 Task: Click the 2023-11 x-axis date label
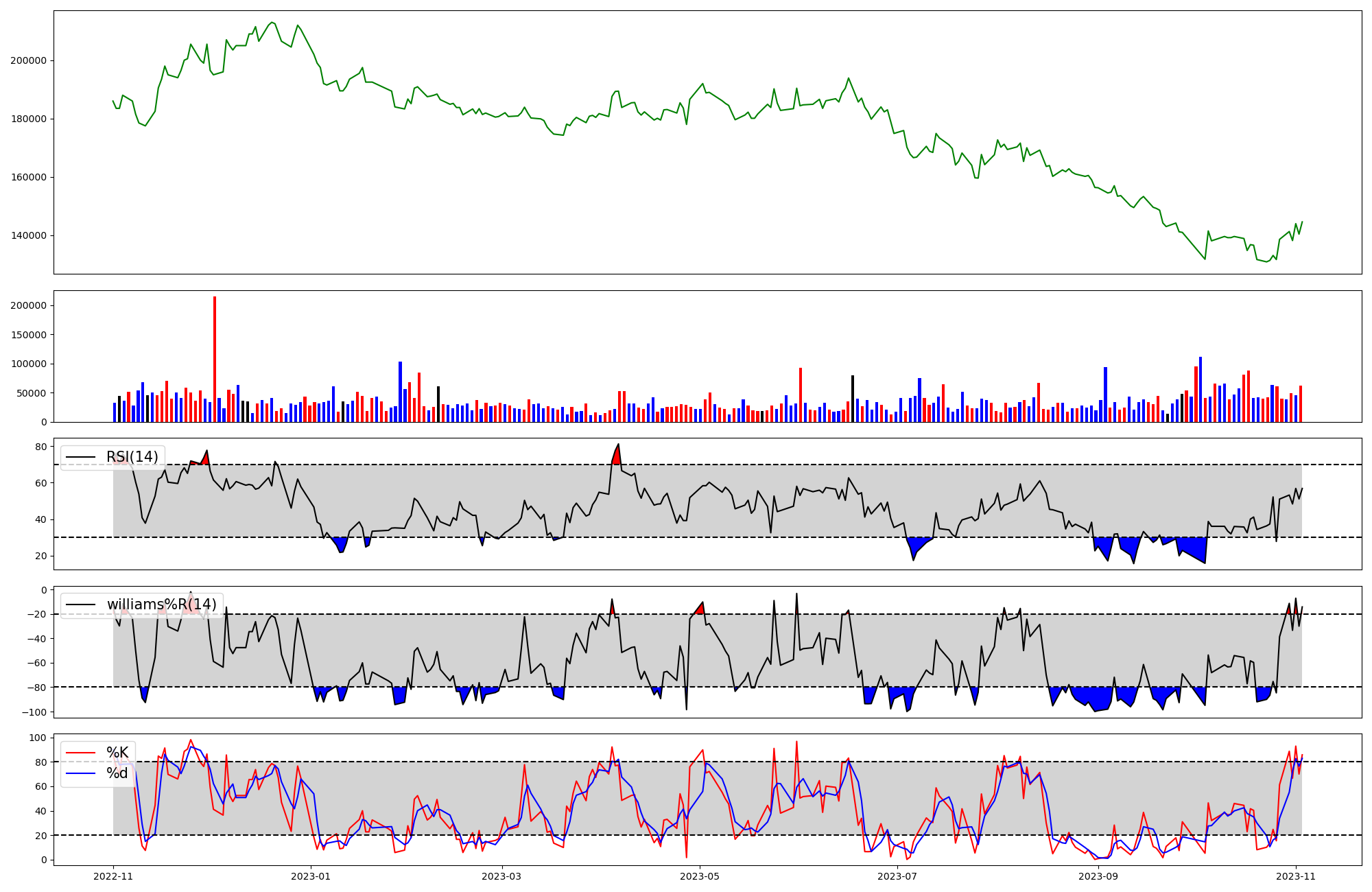pos(1296,876)
